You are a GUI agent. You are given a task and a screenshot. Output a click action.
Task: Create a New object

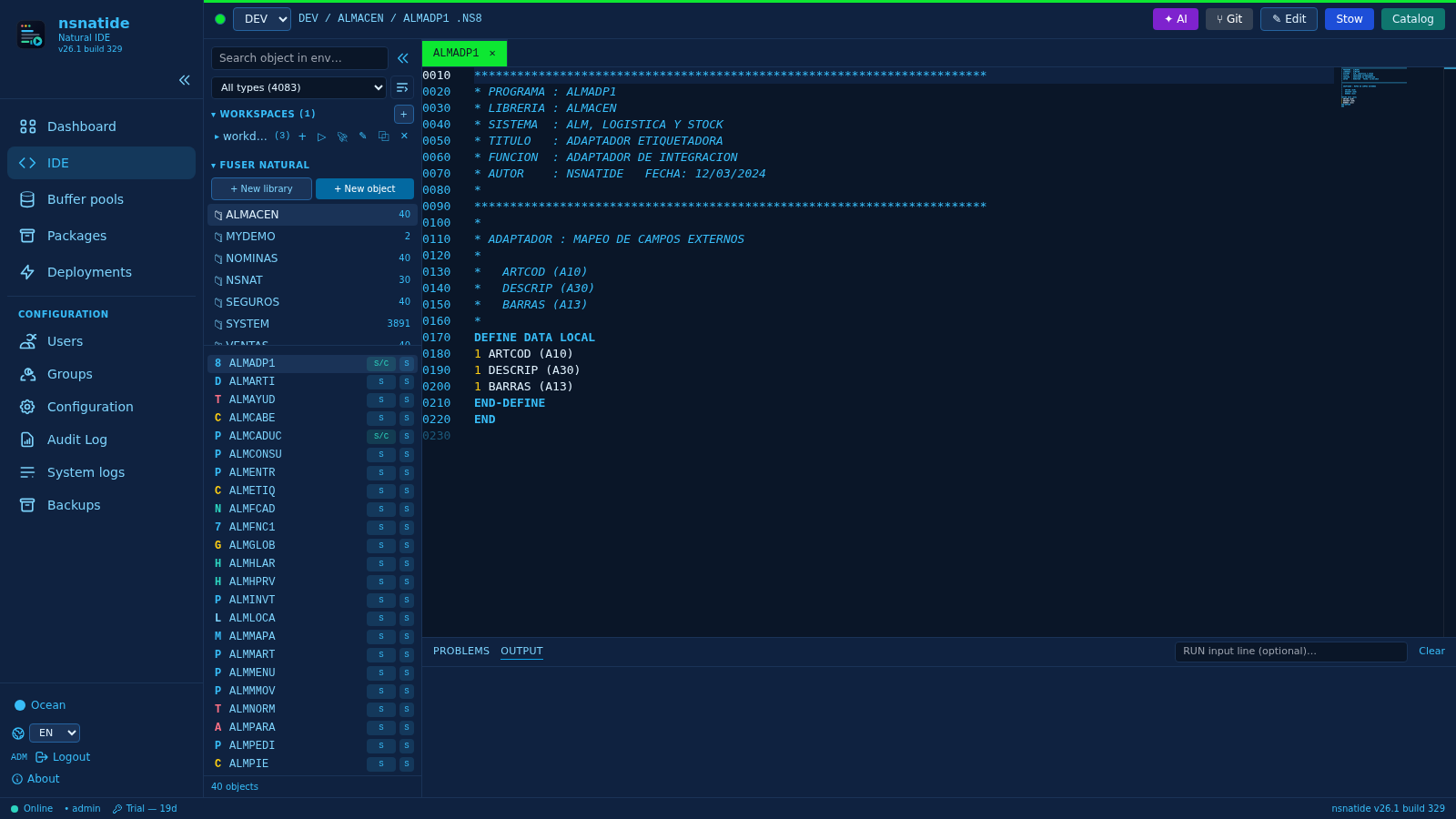point(365,188)
